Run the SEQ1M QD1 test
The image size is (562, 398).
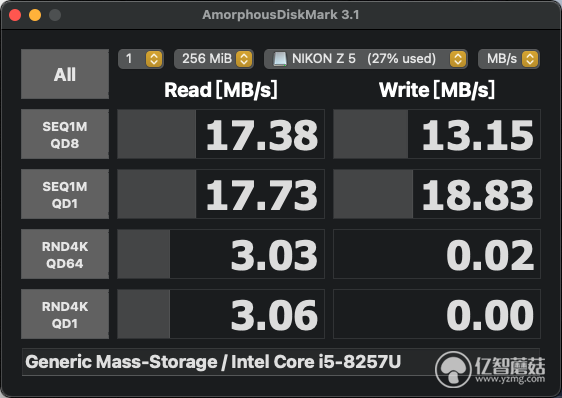(x=65, y=194)
